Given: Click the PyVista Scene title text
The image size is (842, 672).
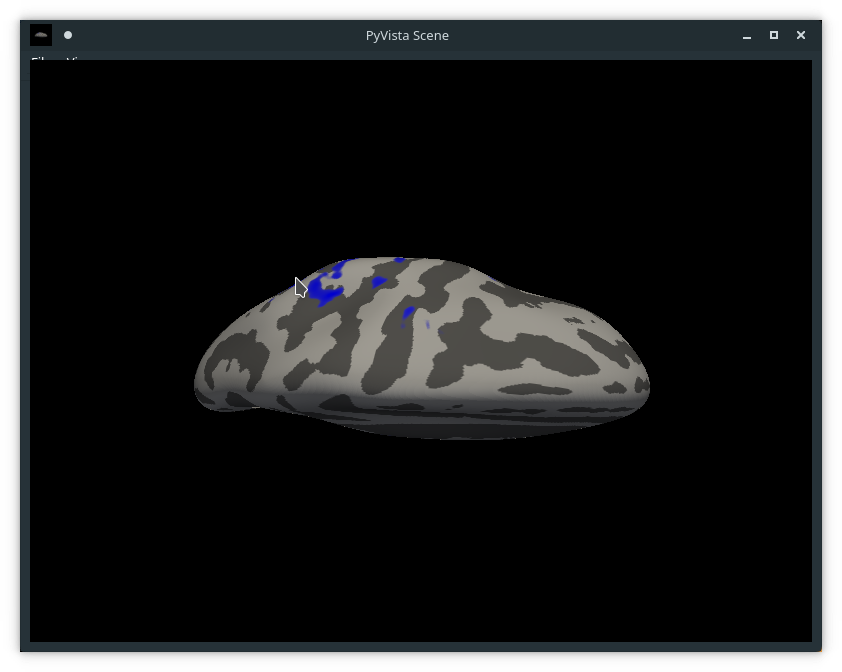Looking at the screenshot, I should (407, 35).
